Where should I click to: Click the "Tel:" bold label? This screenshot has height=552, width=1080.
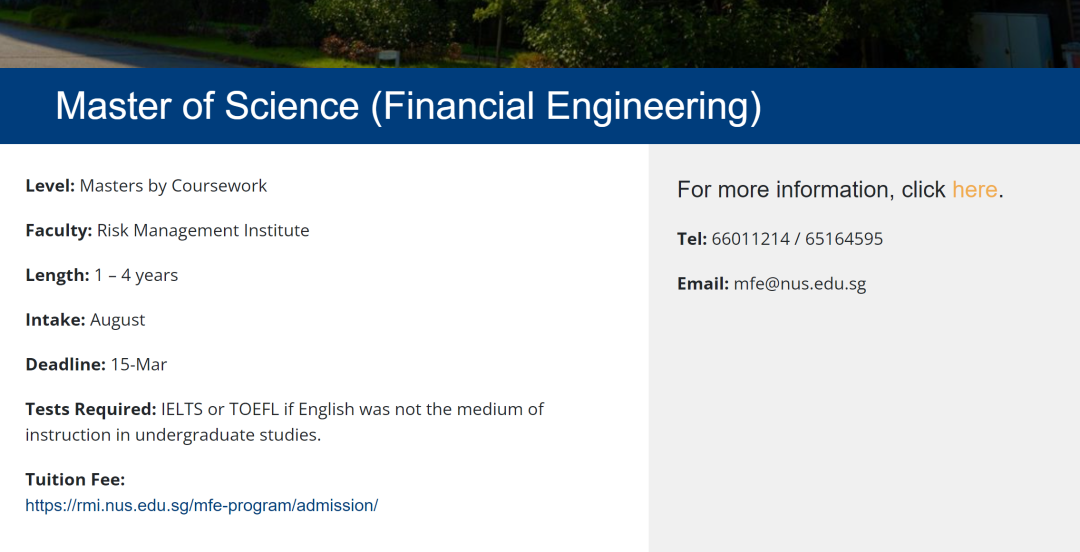pyautogui.click(x=692, y=238)
